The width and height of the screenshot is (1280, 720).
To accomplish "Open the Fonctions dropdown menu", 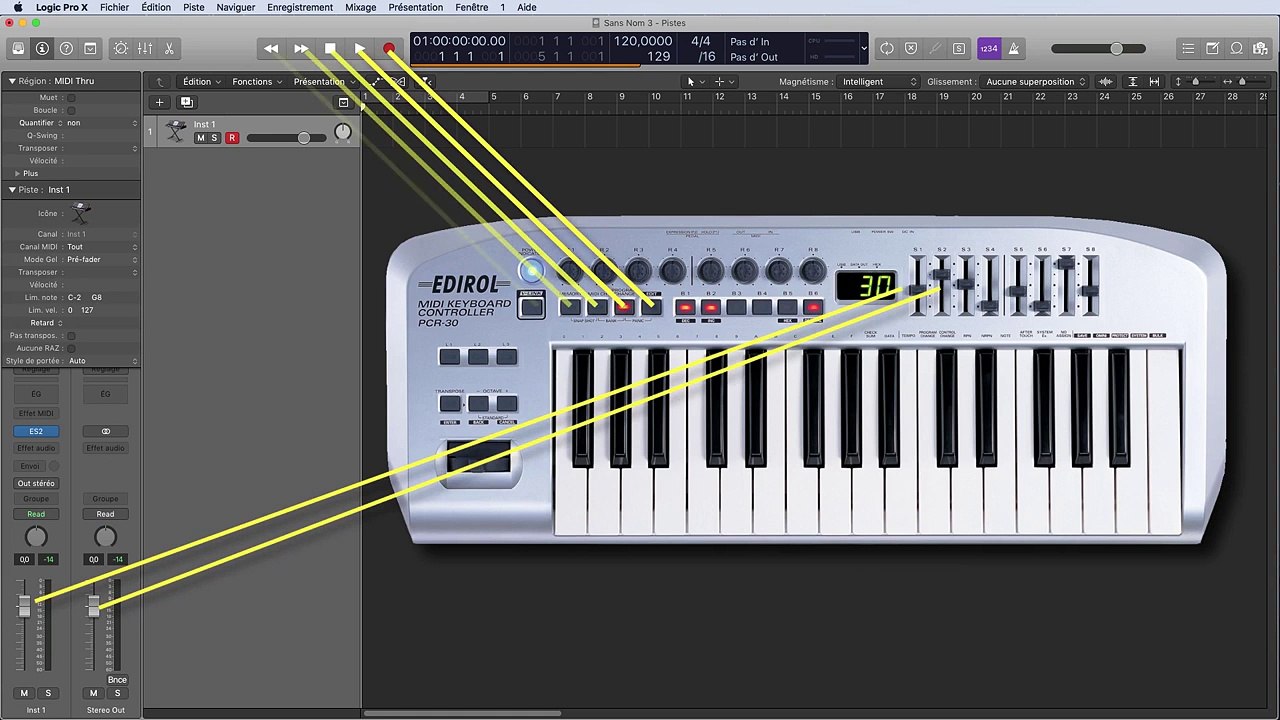I will (x=256, y=82).
